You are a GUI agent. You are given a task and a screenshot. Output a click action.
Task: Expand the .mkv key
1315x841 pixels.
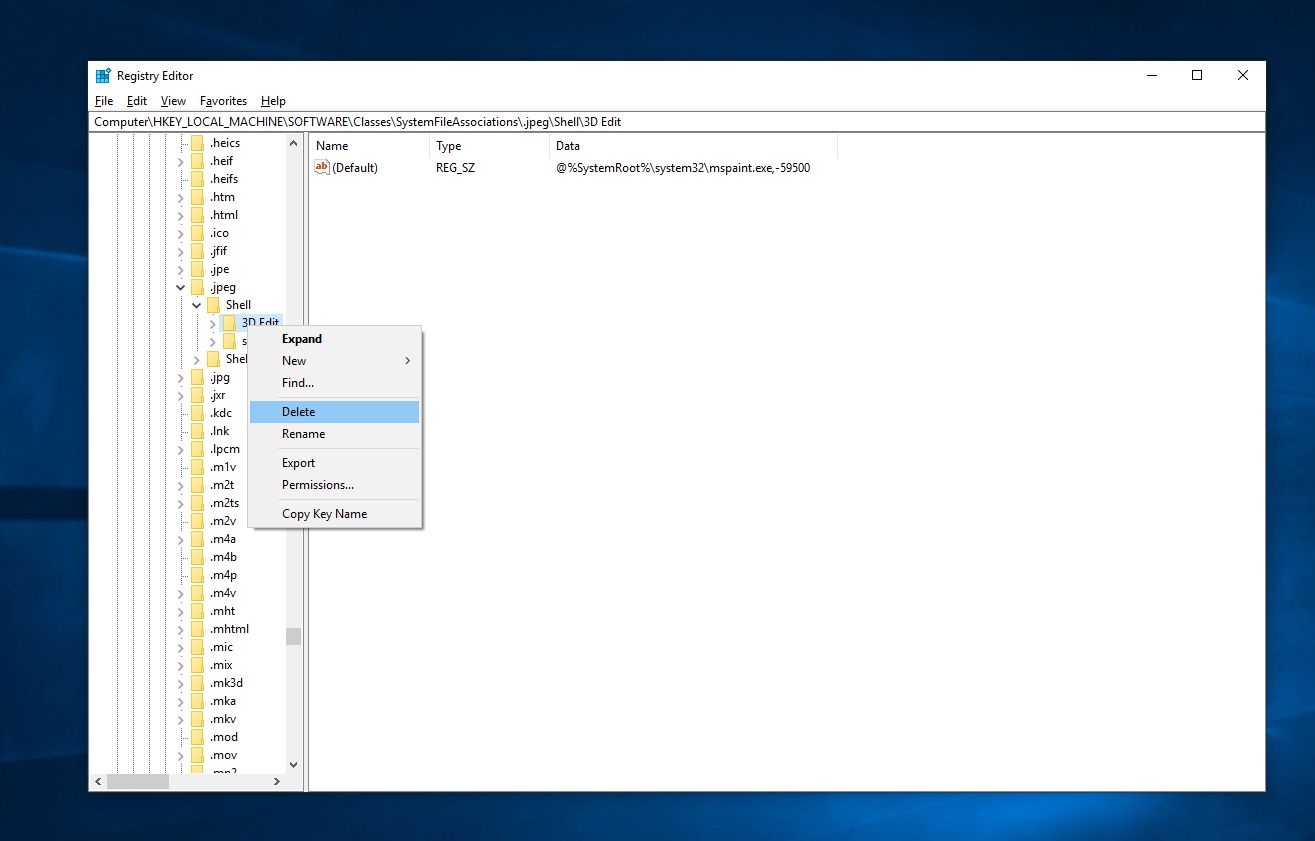tap(181, 719)
